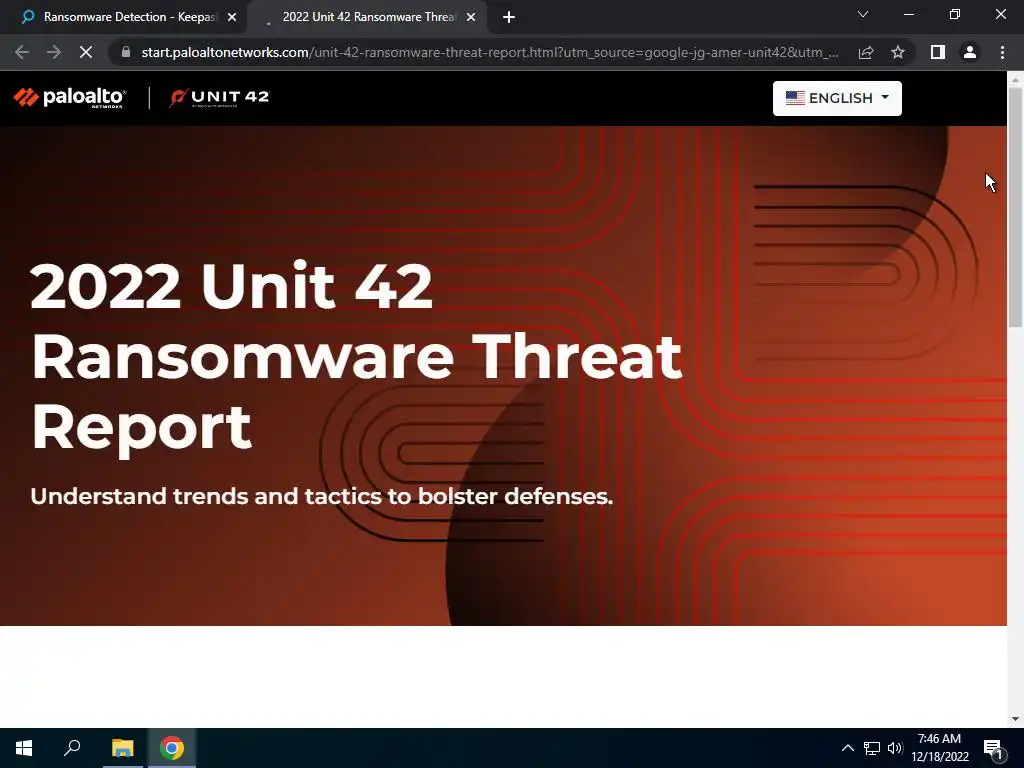The image size is (1024, 768).
Task: Open File Explorer from taskbar
Action: click(122, 748)
